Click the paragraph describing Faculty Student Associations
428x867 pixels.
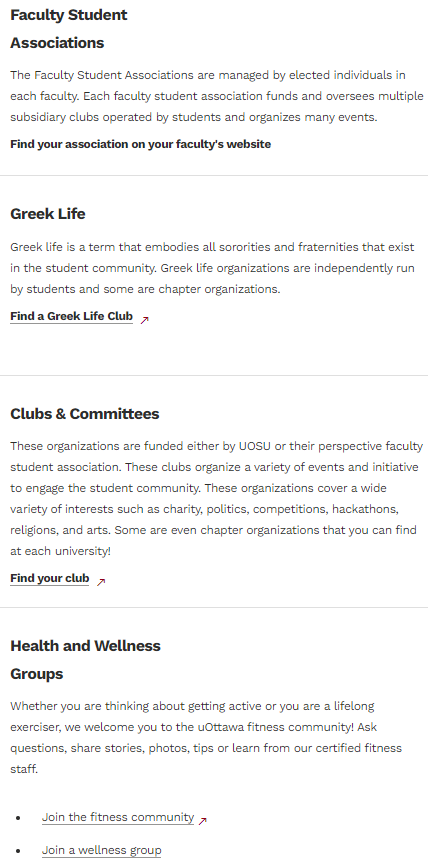click(x=217, y=96)
